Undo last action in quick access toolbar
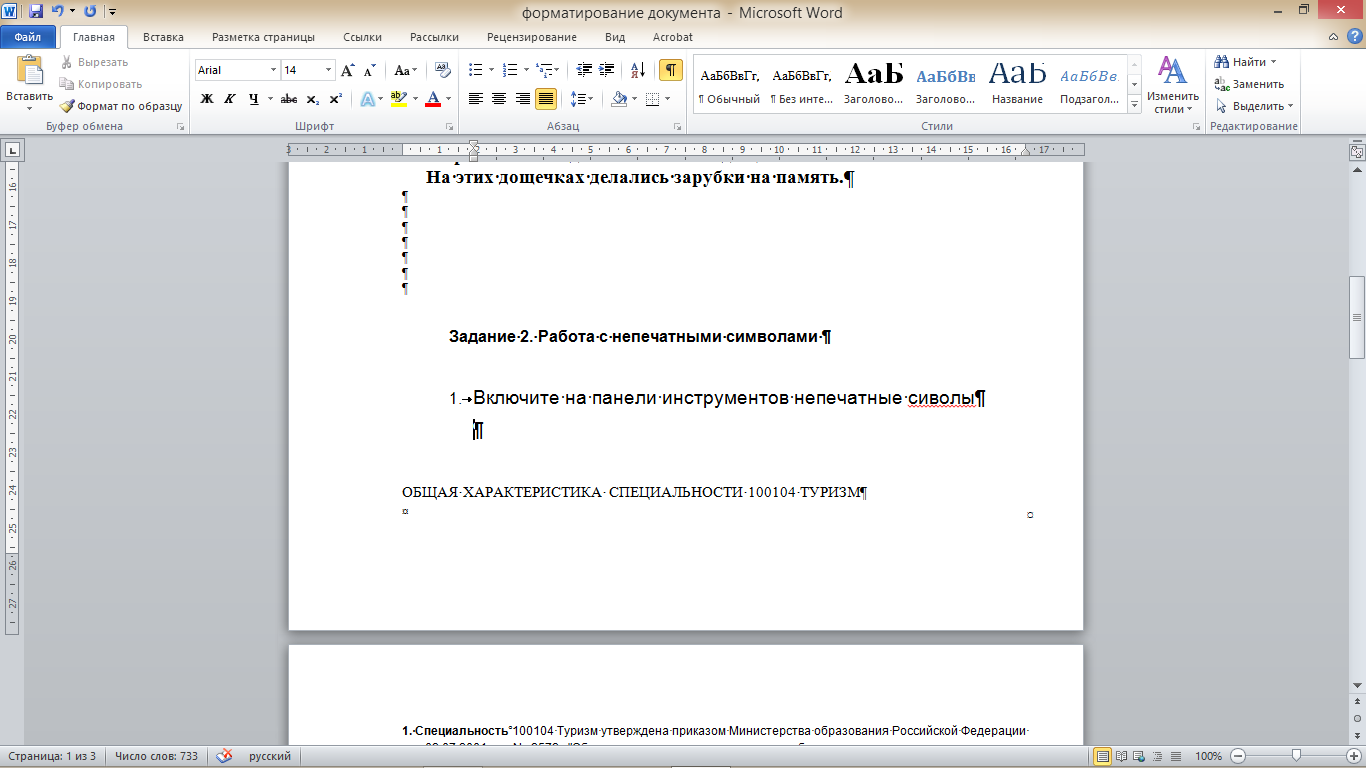1366x768 pixels. (57, 12)
